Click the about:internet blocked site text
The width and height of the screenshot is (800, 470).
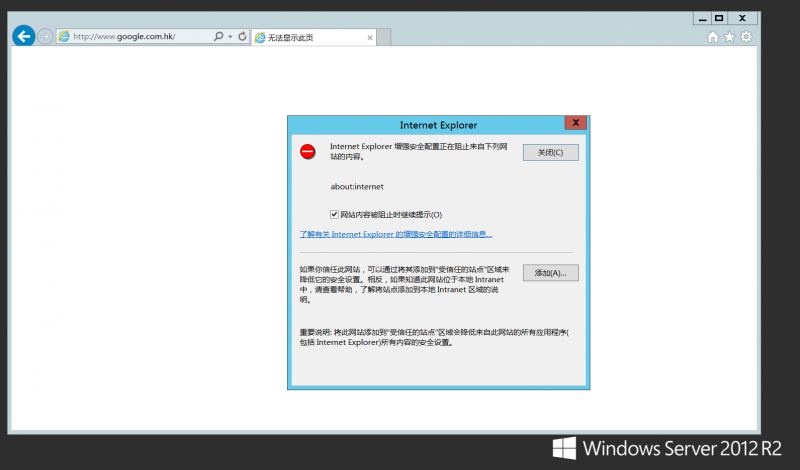(x=357, y=187)
